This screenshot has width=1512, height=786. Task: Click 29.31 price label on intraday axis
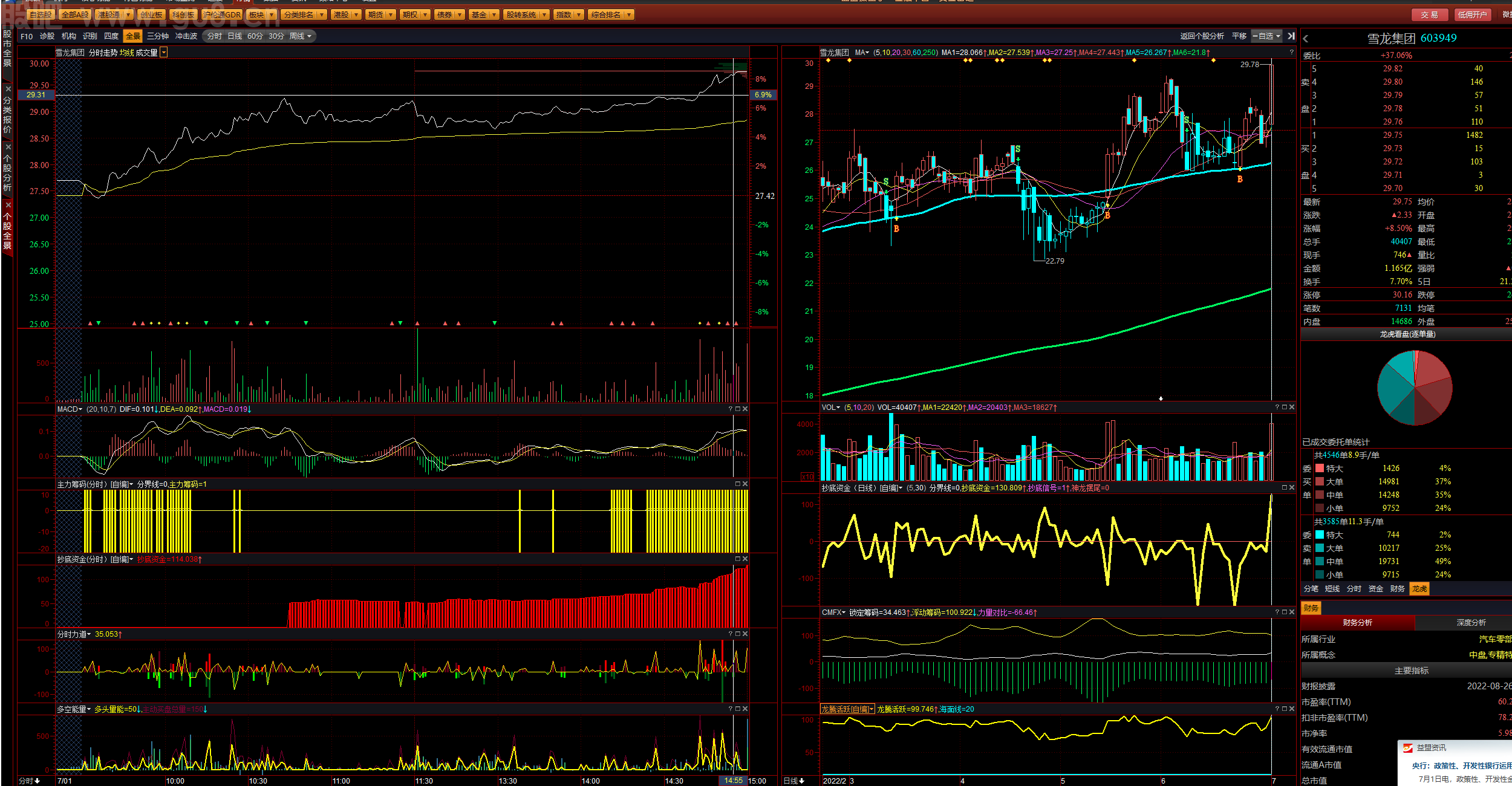[36, 95]
